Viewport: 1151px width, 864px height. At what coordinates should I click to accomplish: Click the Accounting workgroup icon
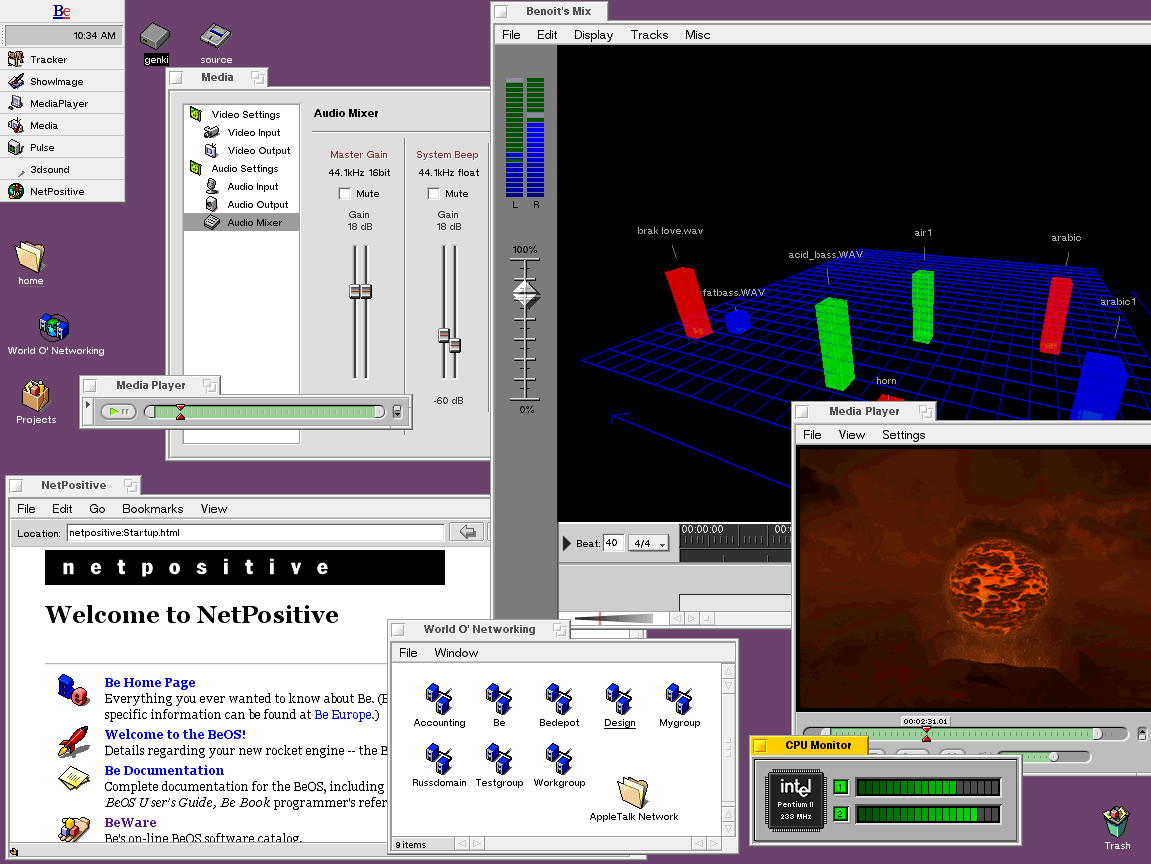coord(439,699)
